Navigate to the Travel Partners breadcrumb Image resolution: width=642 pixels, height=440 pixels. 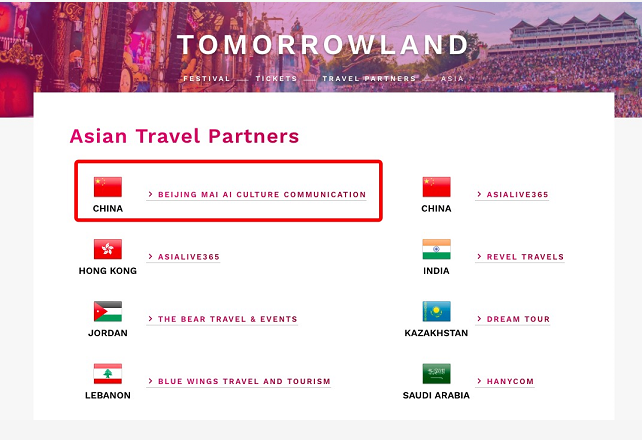[369, 78]
